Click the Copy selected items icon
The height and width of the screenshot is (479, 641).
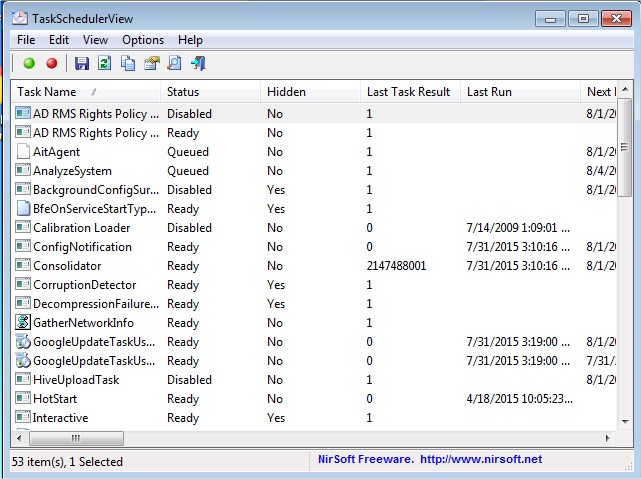(x=128, y=63)
